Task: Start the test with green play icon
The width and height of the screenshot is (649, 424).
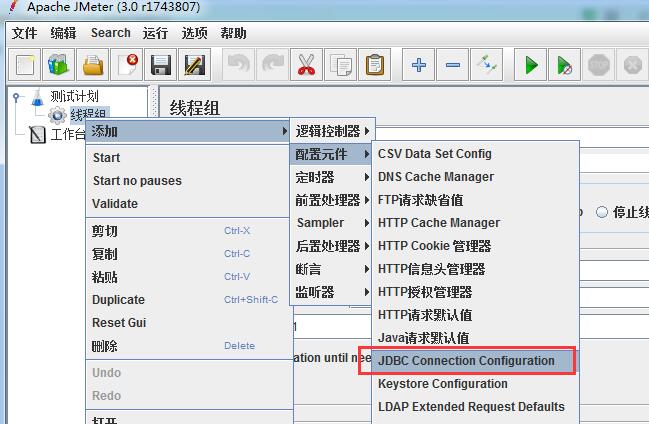Action: tap(531, 65)
